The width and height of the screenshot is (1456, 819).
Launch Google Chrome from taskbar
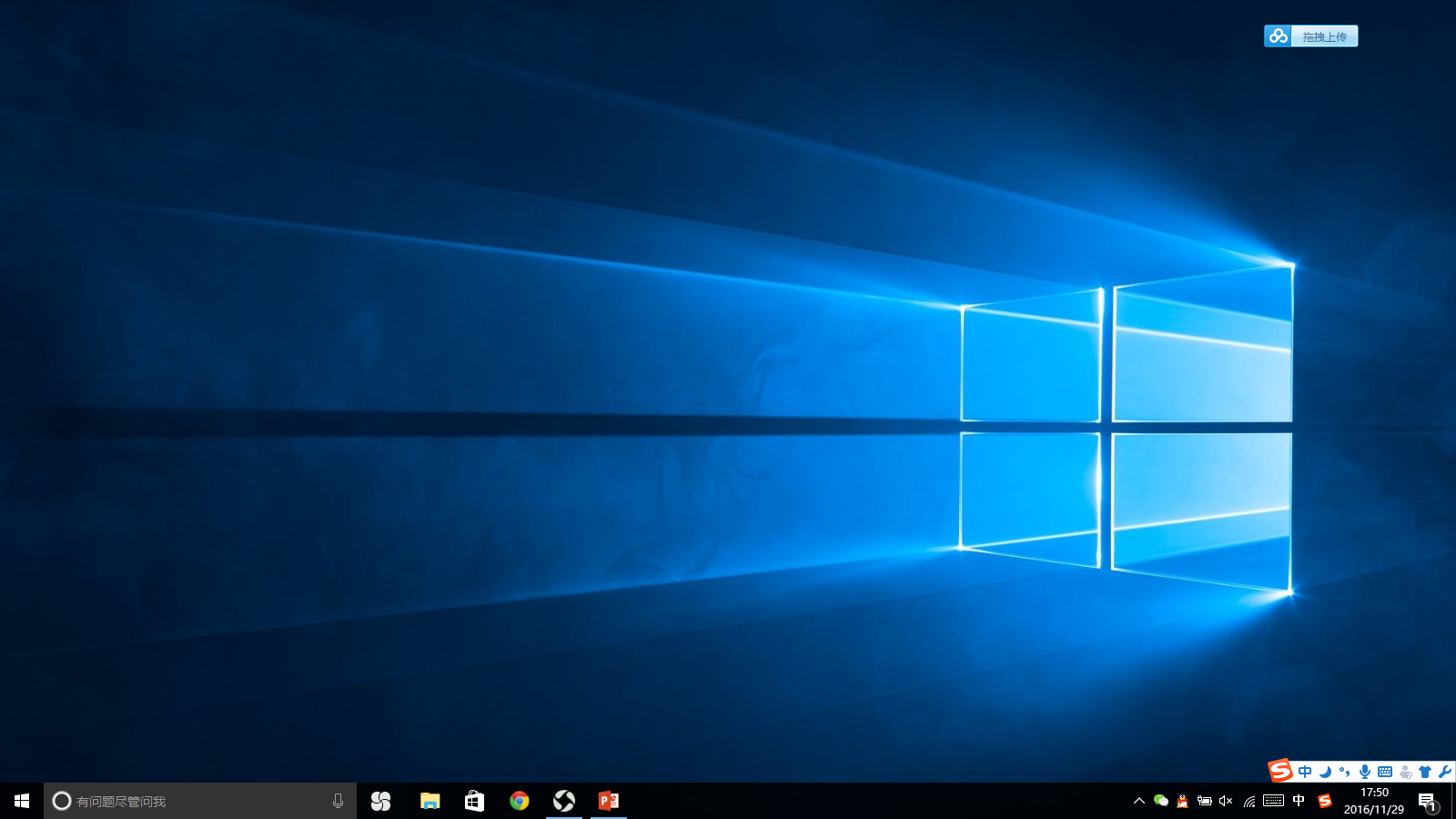tap(520, 801)
